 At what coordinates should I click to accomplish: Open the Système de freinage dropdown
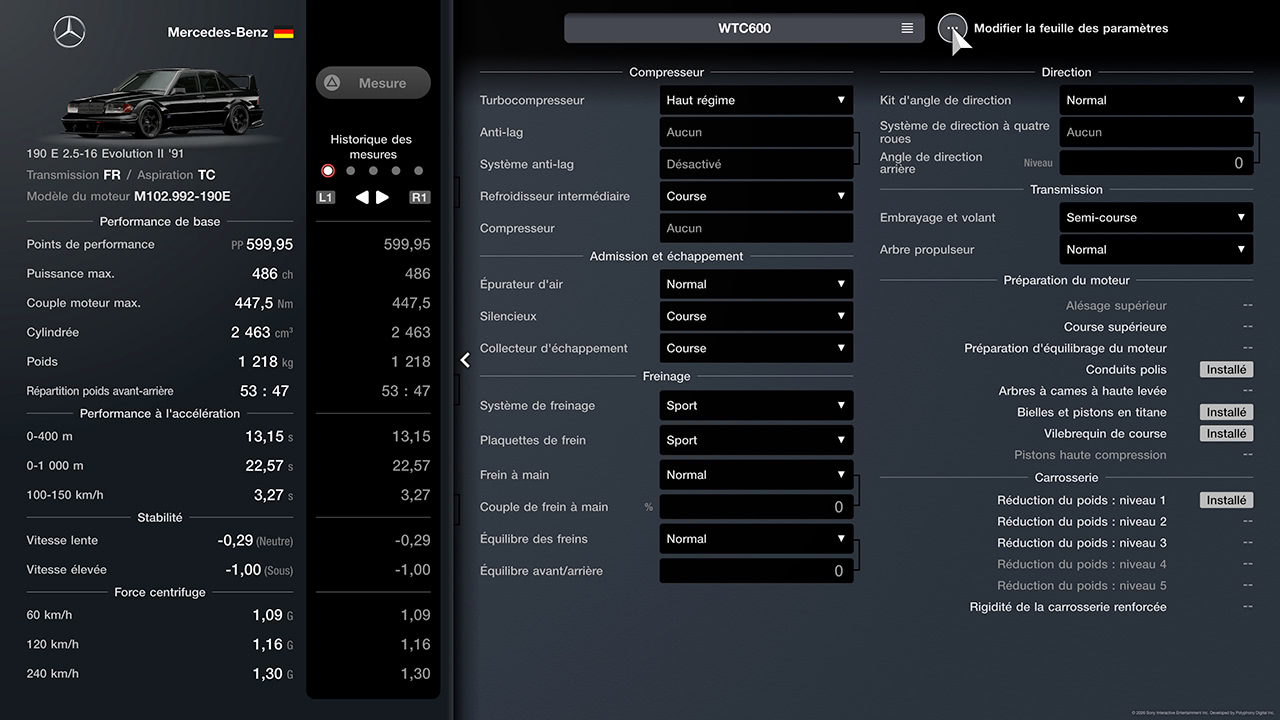click(x=756, y=405)
